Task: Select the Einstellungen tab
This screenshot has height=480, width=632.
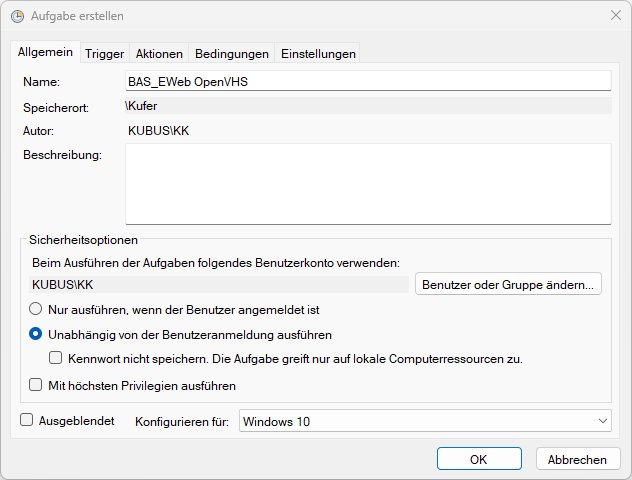Action: click(x=318, y=54)
